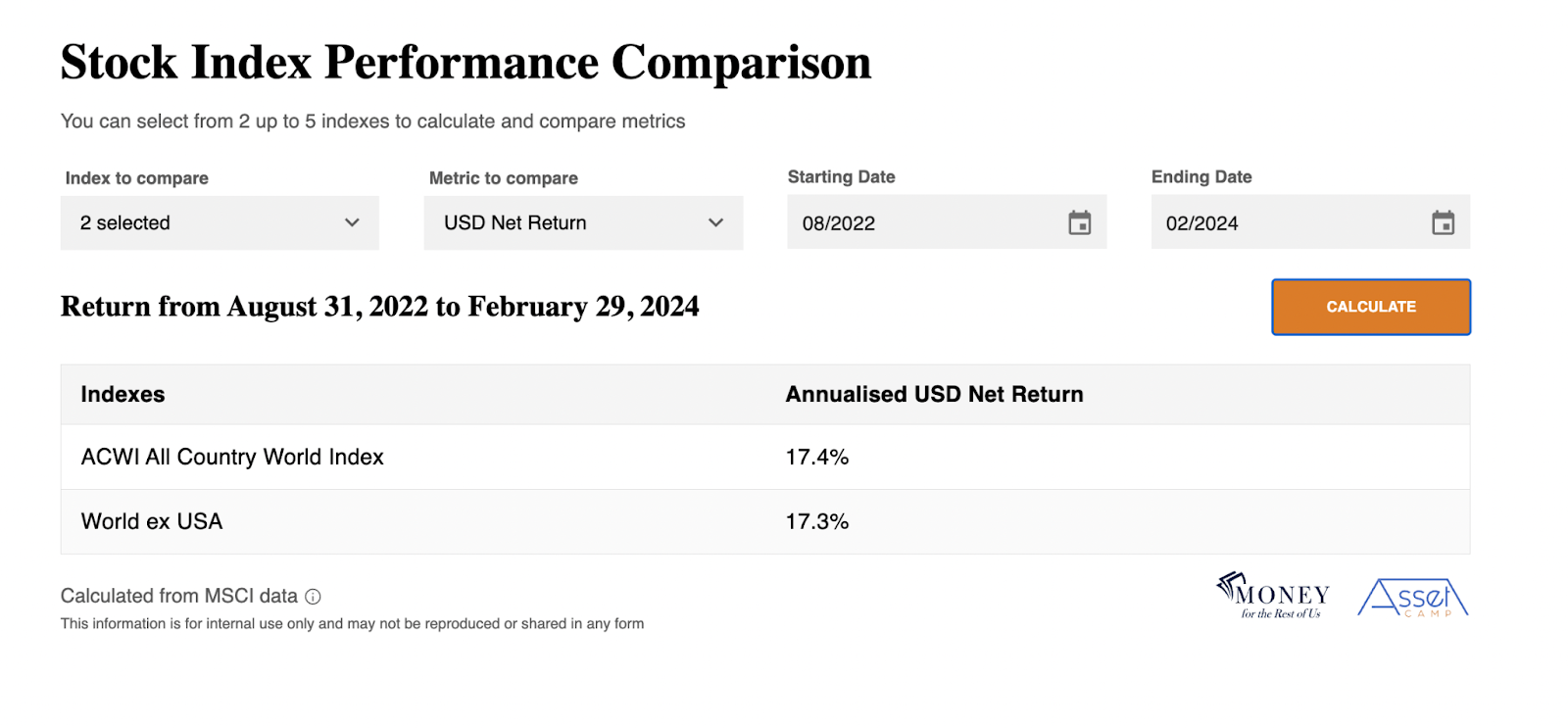The width and height of the screenshot is (1568, 728).
Task: Open the USD Net Return metric dropdown
Action: pyautogui.click(x=583, y=223)
